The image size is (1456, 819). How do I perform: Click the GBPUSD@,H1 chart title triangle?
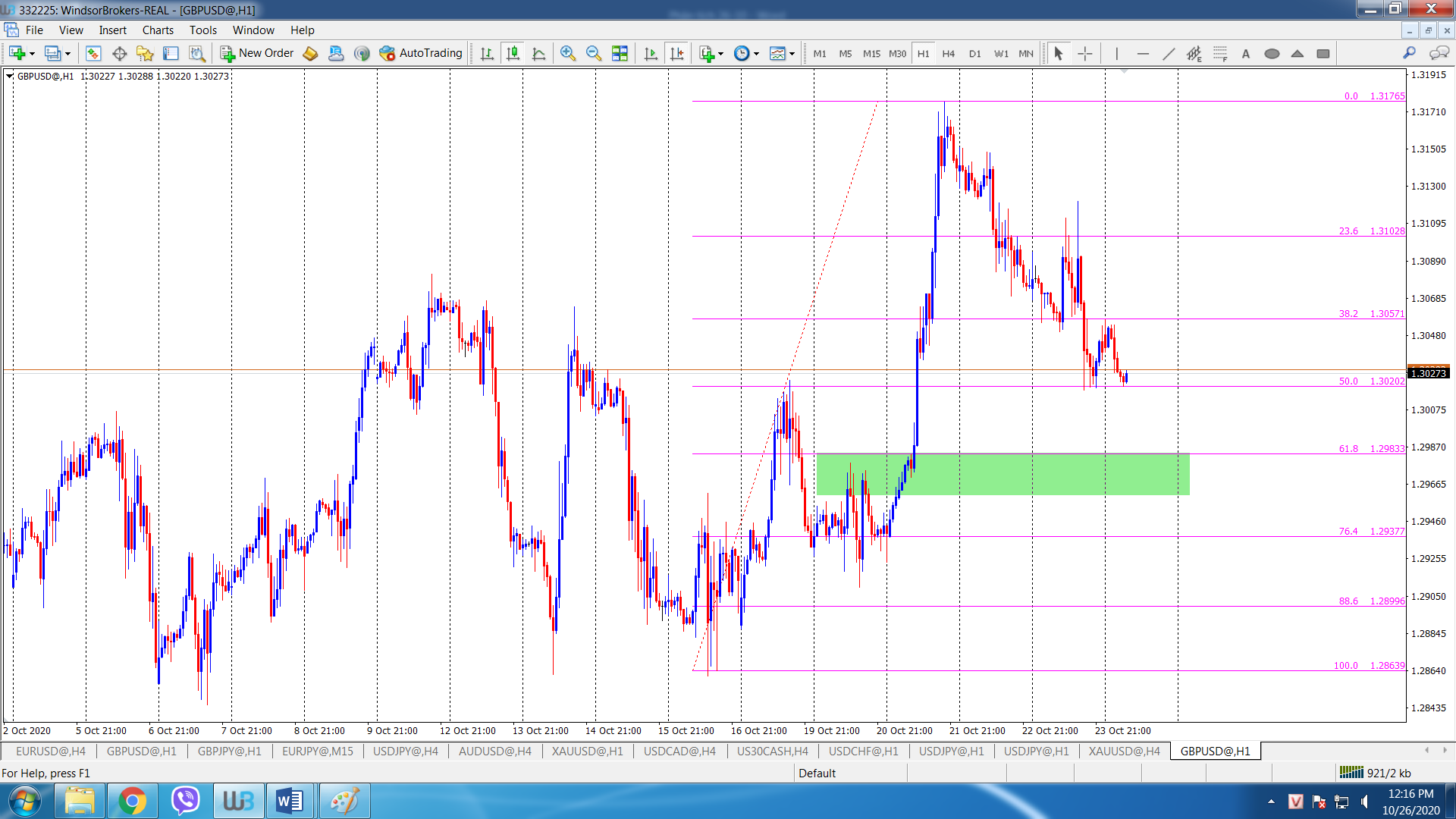[x=9, y=76]
